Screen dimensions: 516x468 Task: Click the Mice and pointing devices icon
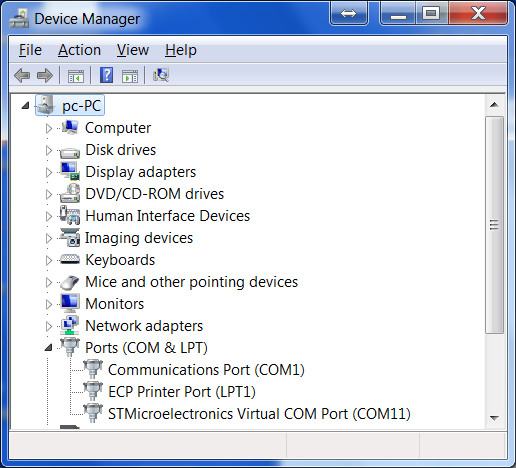click(70, 282)
